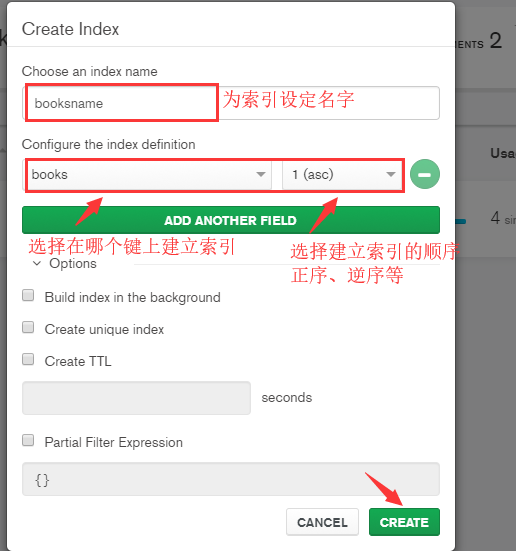Click the TTL seconds input box
Image resolution: width=516 pixels, height=551 pixels.
click(x=136, y=398)
